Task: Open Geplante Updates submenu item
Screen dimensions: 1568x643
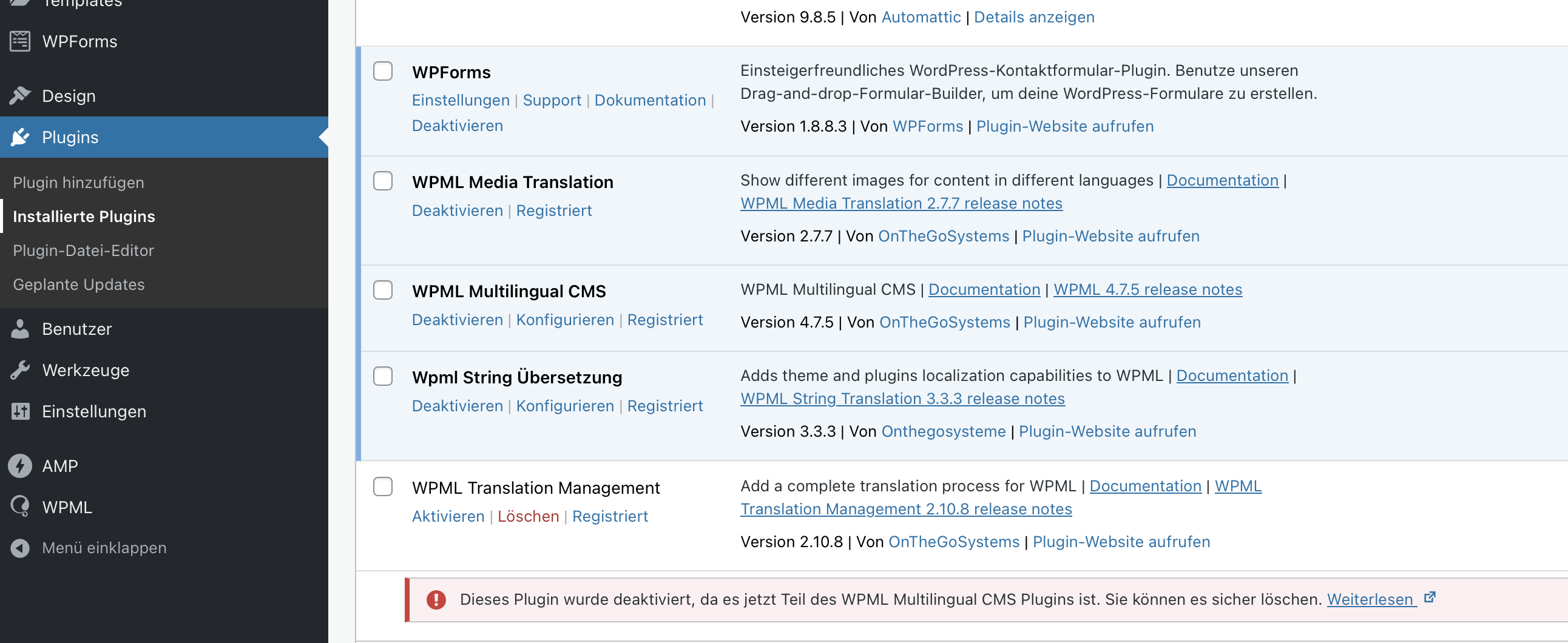Action: (x=78, y=284)
